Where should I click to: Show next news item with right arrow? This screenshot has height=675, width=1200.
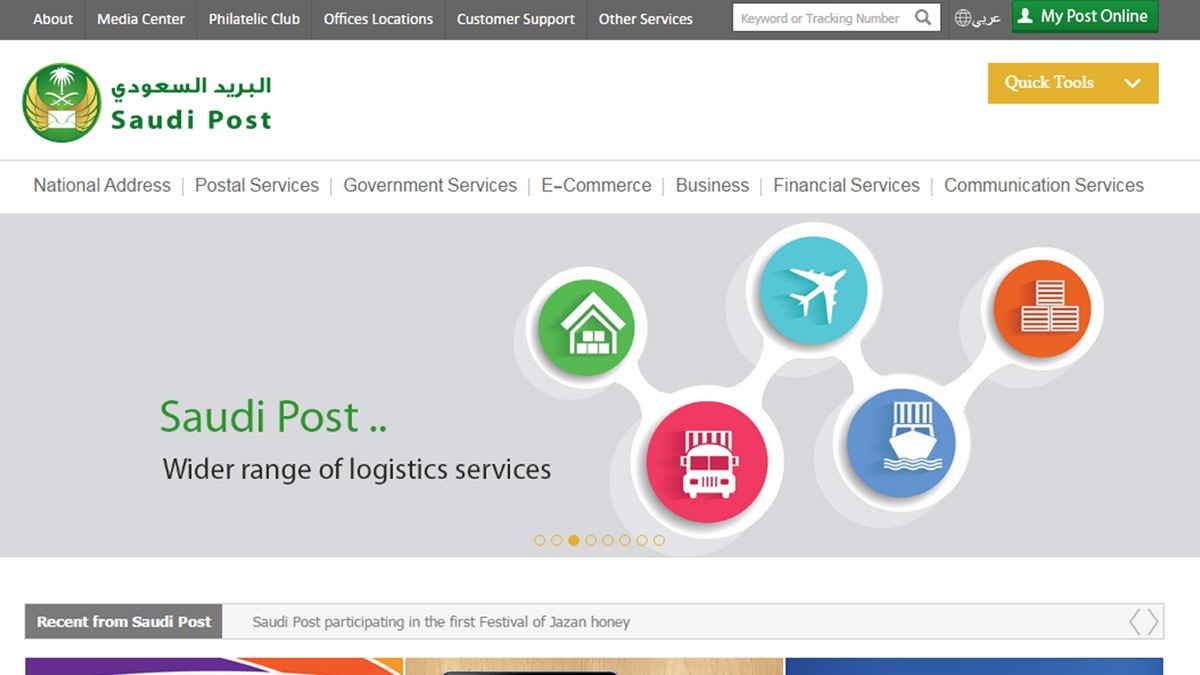[x=1153, y=621]
